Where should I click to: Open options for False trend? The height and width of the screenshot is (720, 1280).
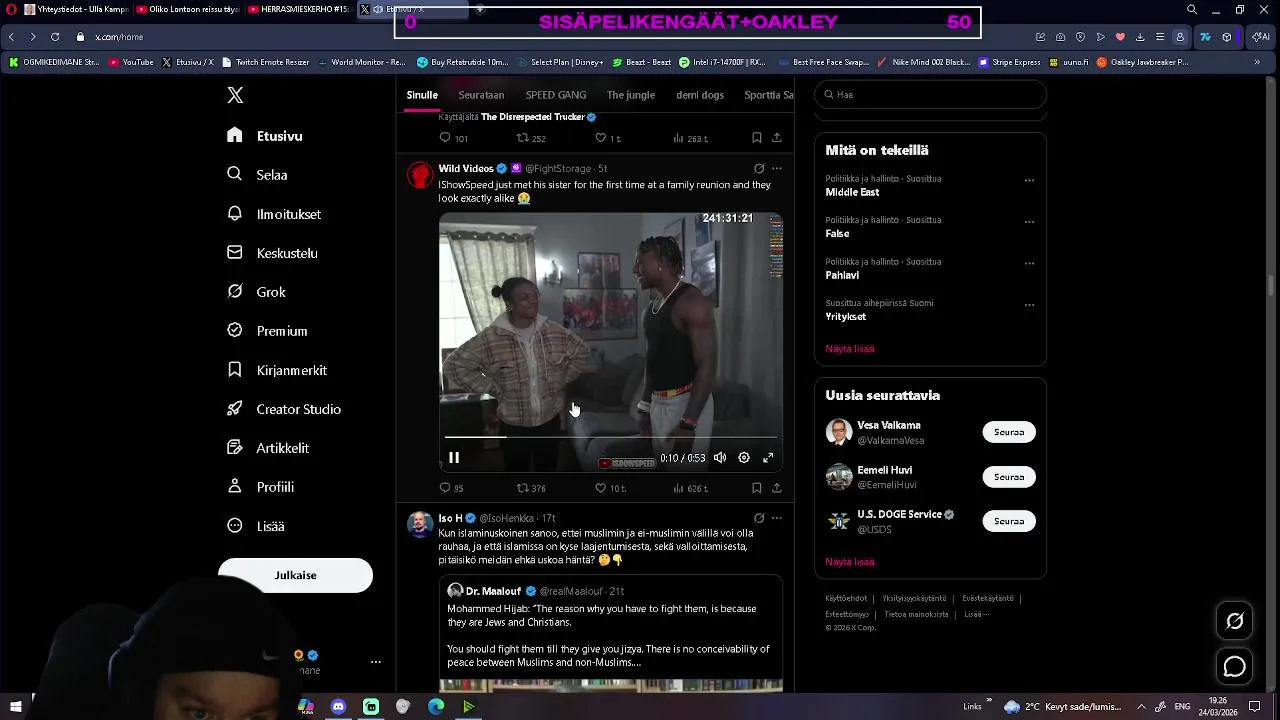click(1029, 222)
